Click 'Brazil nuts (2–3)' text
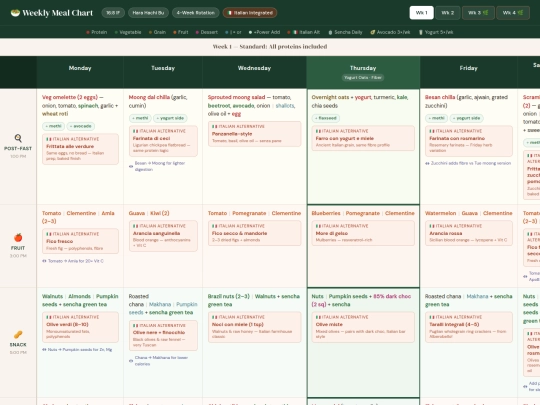 pyautogui.click(x=229, y=296)
